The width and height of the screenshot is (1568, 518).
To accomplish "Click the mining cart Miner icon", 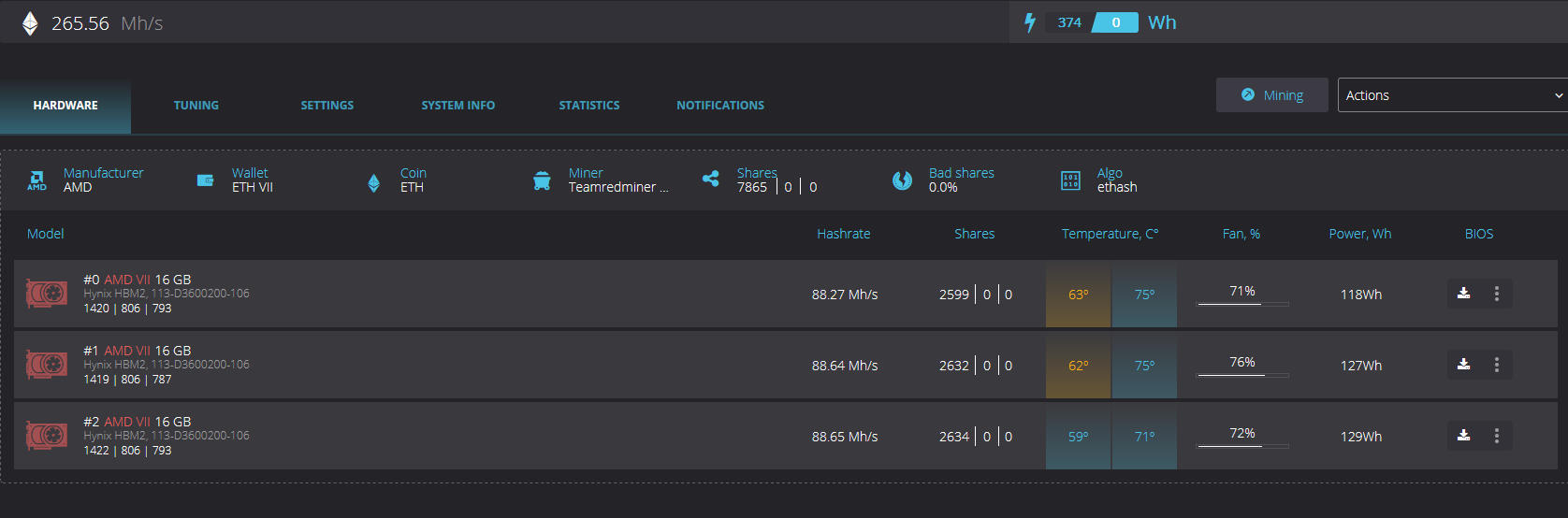I will (542, 180).
